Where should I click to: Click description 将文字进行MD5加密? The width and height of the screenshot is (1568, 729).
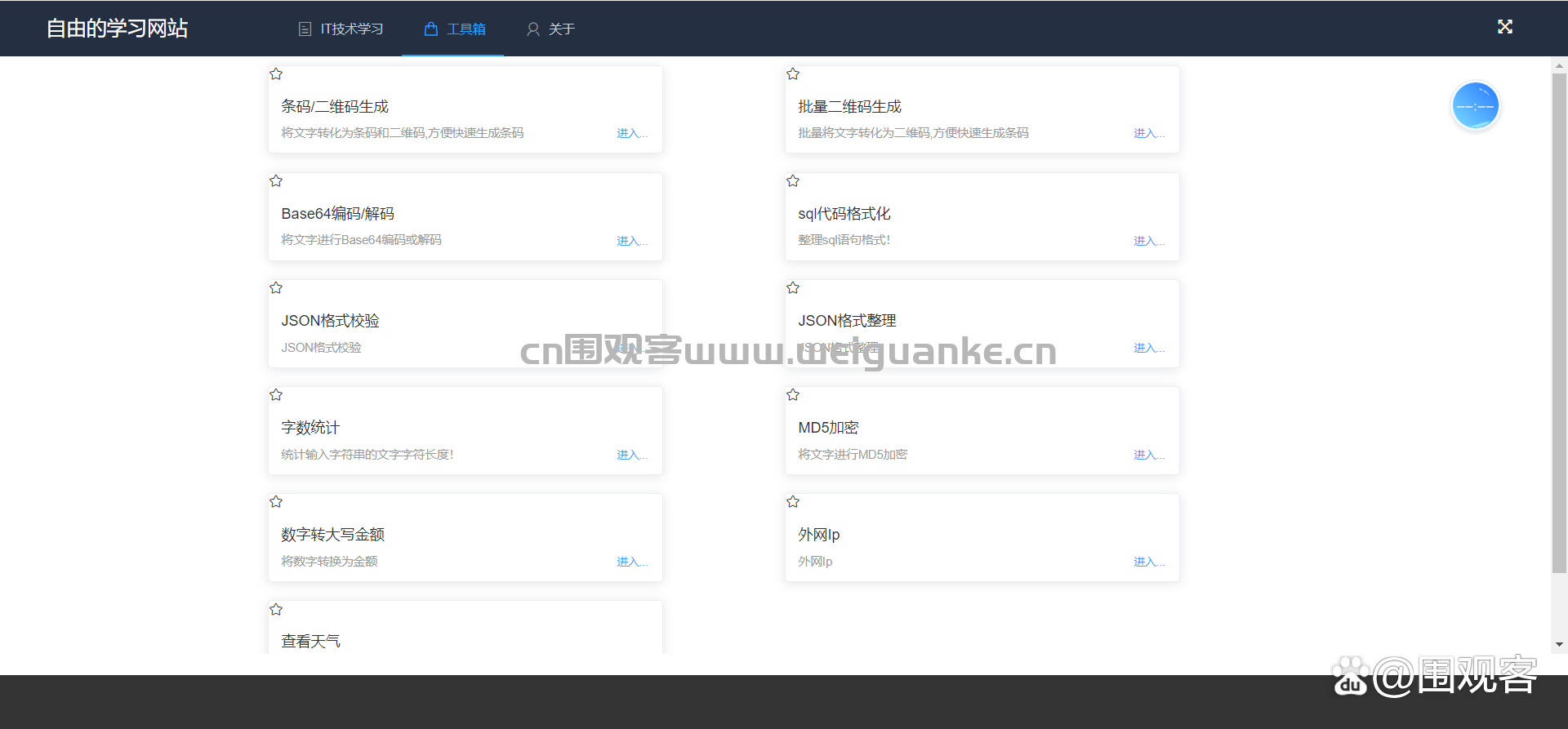tap(853, 455)
